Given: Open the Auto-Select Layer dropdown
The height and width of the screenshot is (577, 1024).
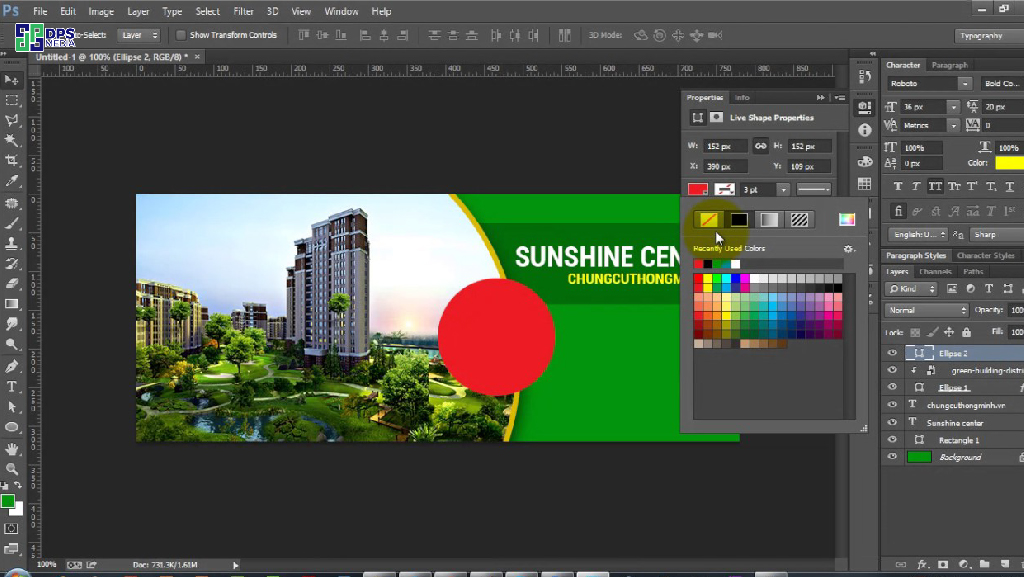Looking at the screenshot, I should (139, 35).
